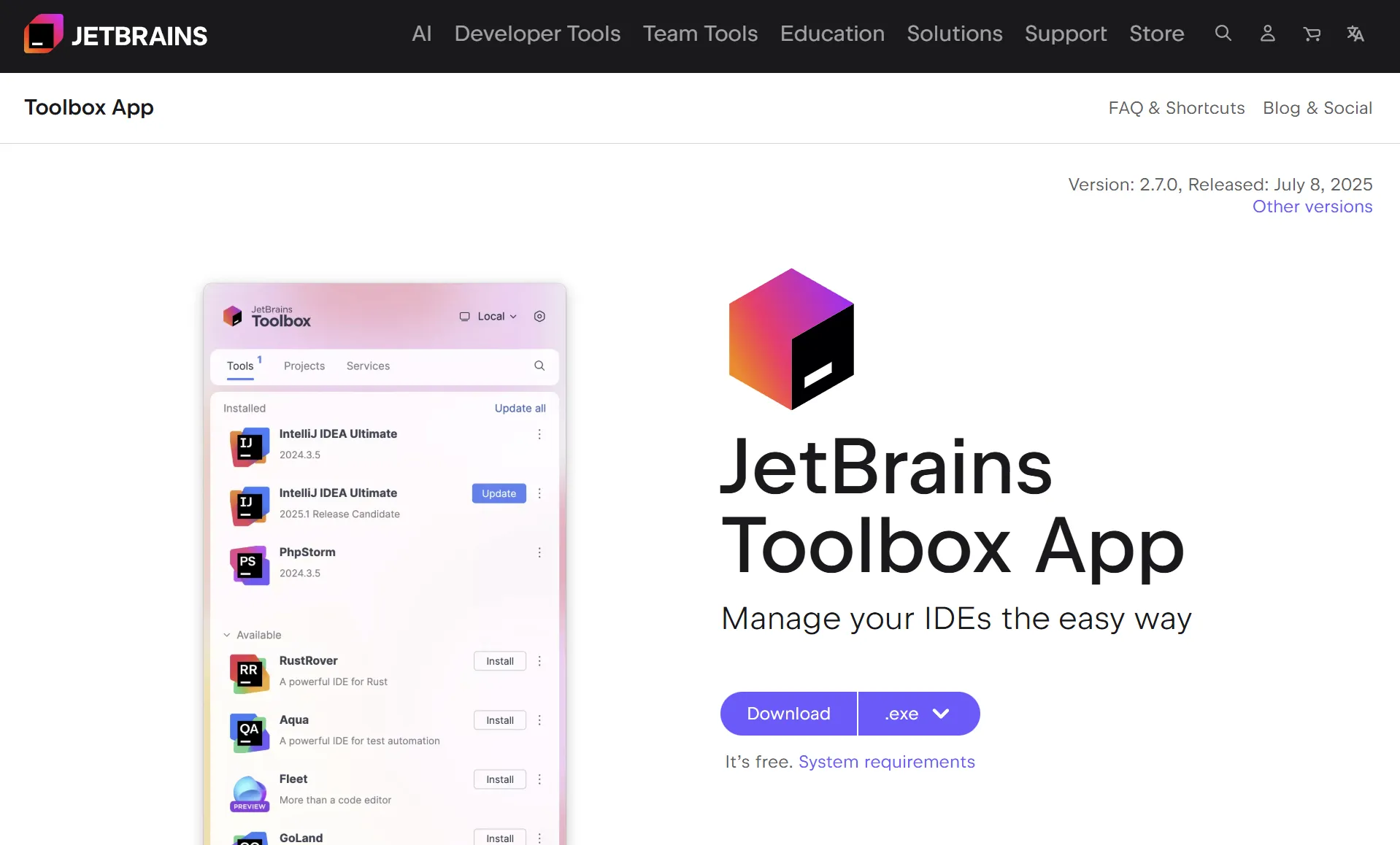The image size is (1400, 845).
Task: Open the kebab menu next to PhpStorm
Action: pos(539,552)
